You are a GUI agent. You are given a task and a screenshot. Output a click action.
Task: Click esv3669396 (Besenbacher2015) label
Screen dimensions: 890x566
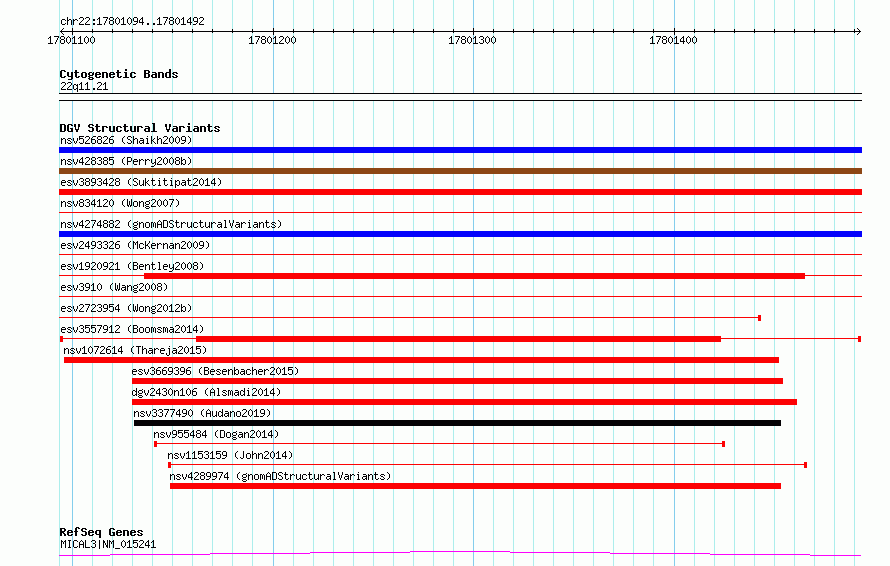pos(215,371)
